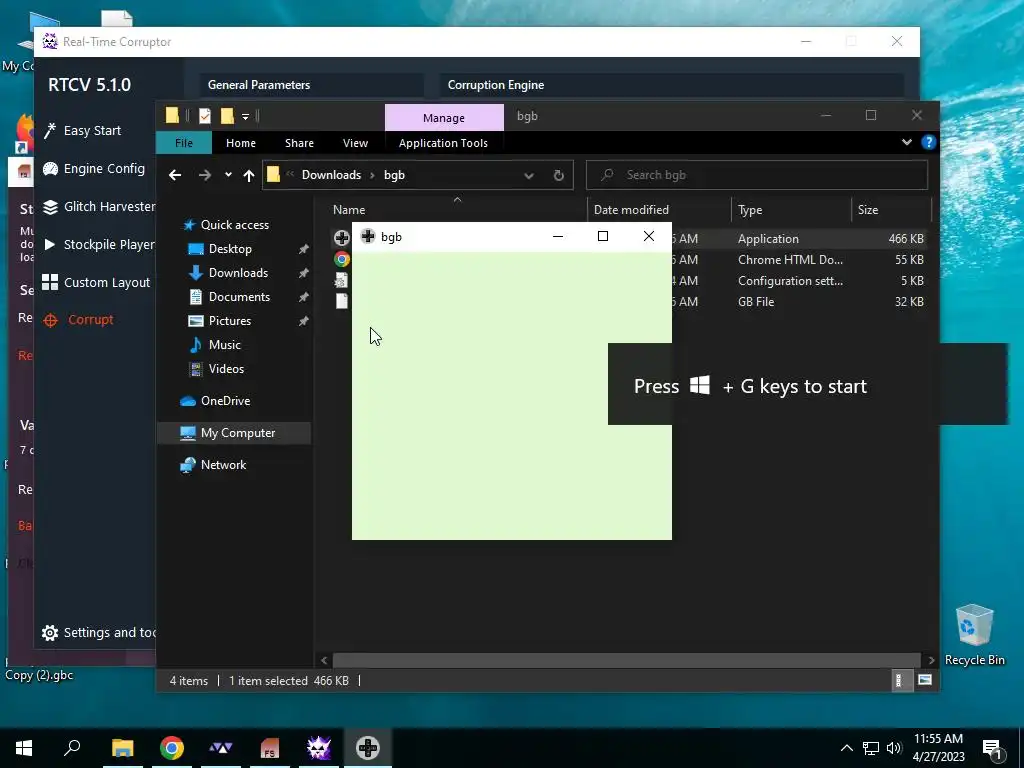Open Glitch Harvester in RTCV sidebar
Viewport: 1024px width, 768px height.
[x=99, y=206]
